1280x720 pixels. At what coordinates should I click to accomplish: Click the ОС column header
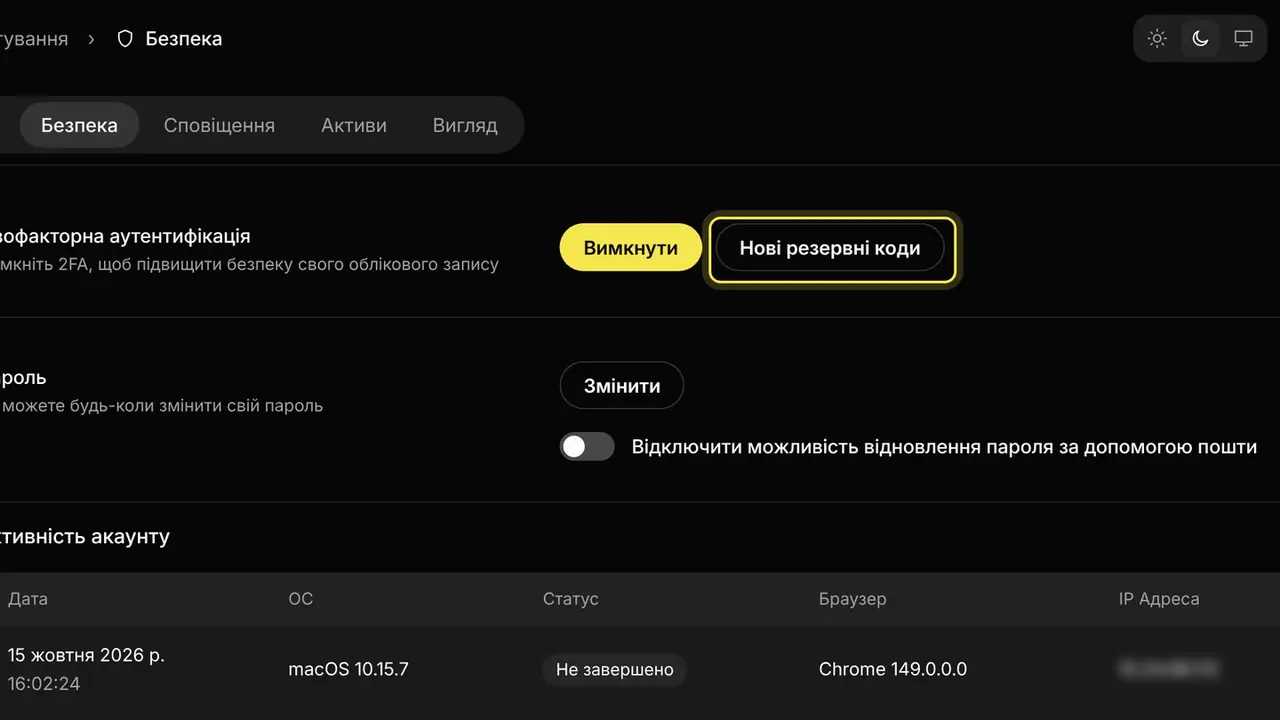[301, 599]
